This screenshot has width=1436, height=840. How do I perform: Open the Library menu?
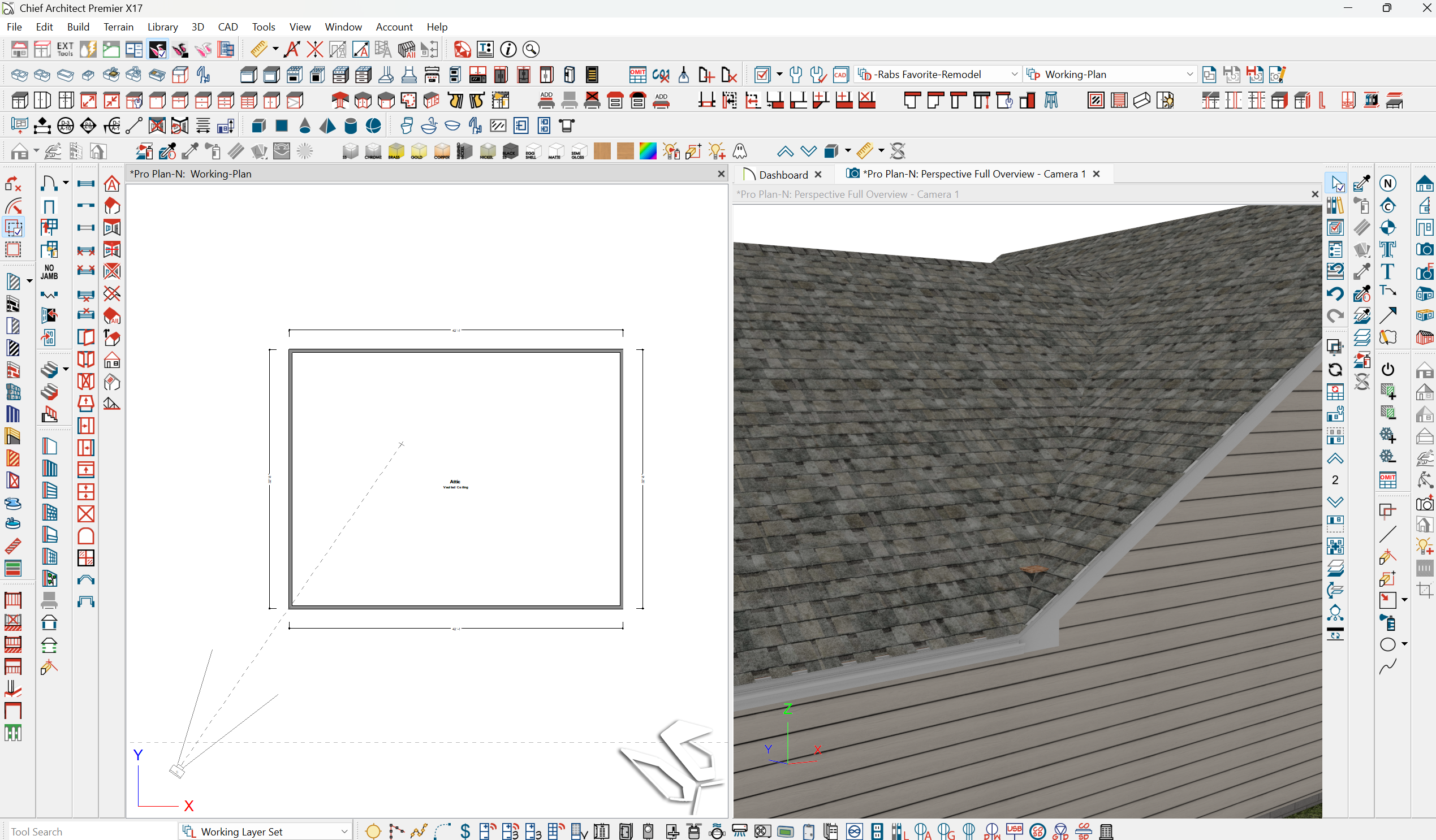point(162,27)
